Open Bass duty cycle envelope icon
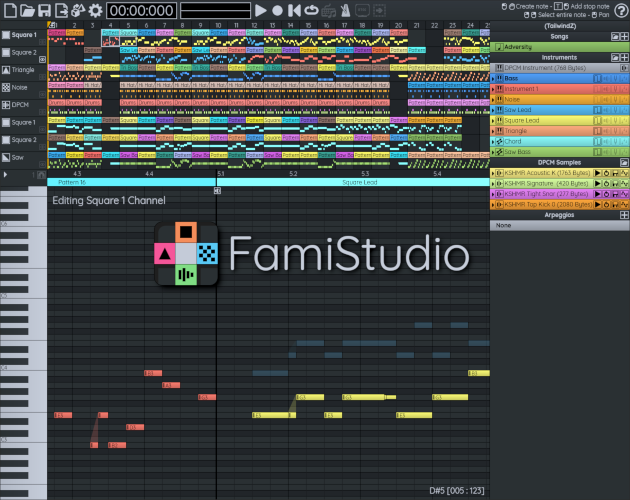The image size is (630, 500). click(x=597, y=78)
